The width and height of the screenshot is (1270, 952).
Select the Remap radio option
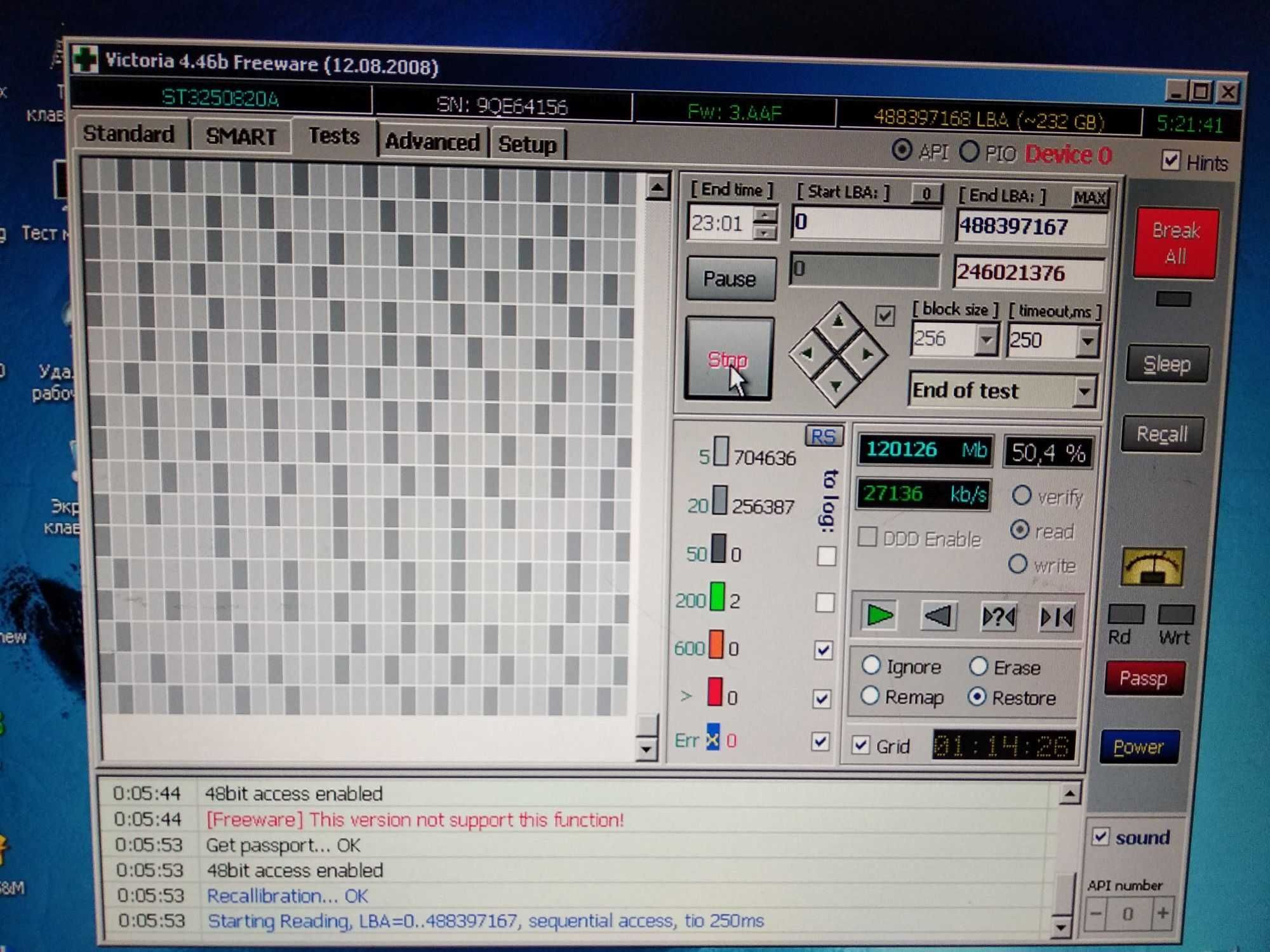pyautogui.click(x=870, y=696)
